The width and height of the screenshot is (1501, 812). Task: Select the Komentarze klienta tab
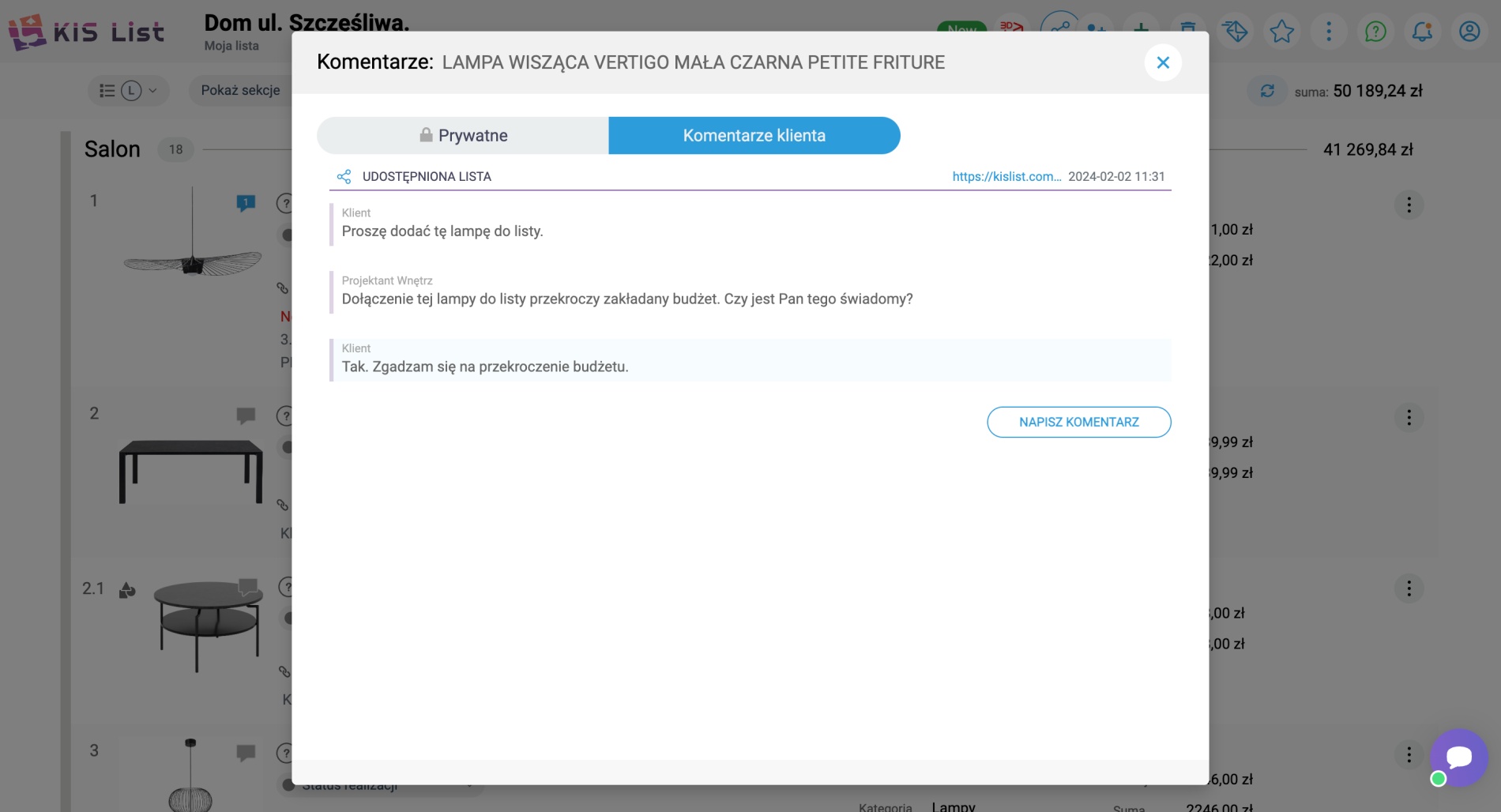754,135
